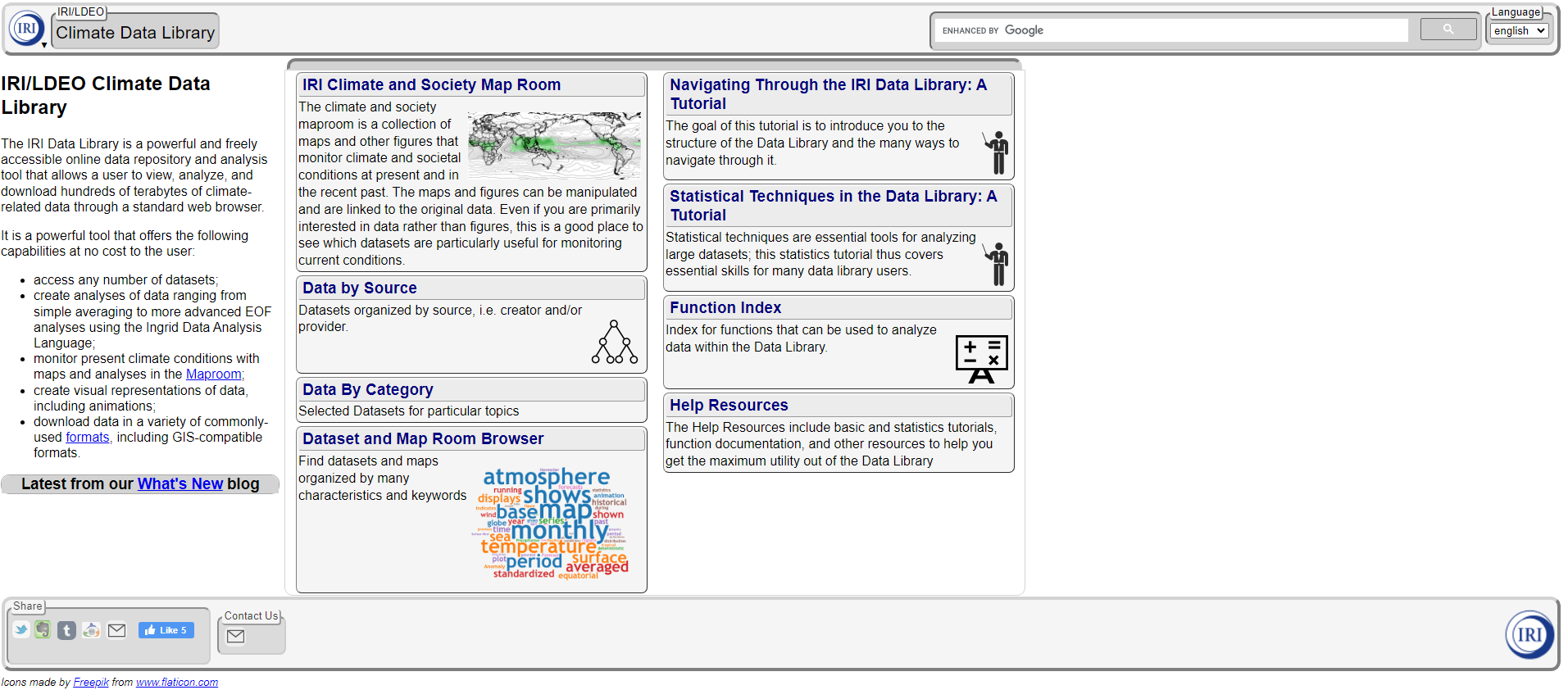Open IRI Climate and Society Map Room
The height and width of the screenshot is (699, 1568).
pyautogui.click(x=431, y=84)
